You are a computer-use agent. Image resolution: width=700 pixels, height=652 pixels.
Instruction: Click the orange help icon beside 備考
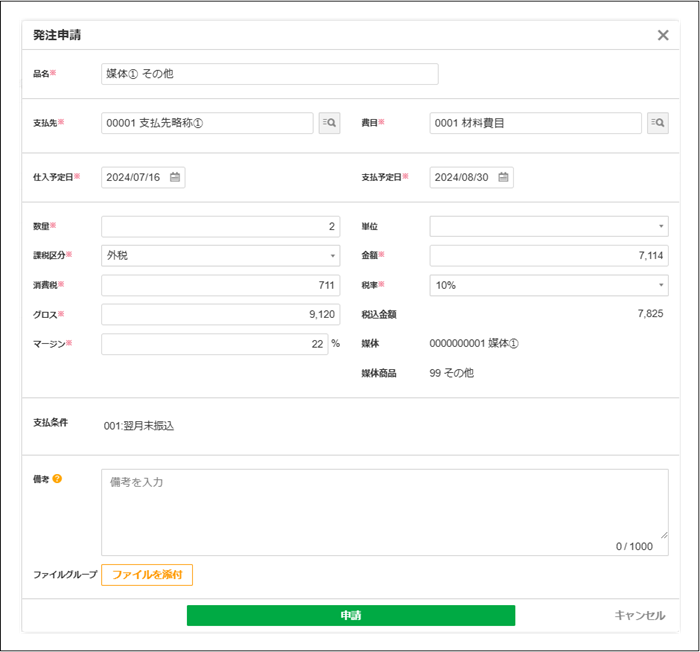(x=57, y=479)
